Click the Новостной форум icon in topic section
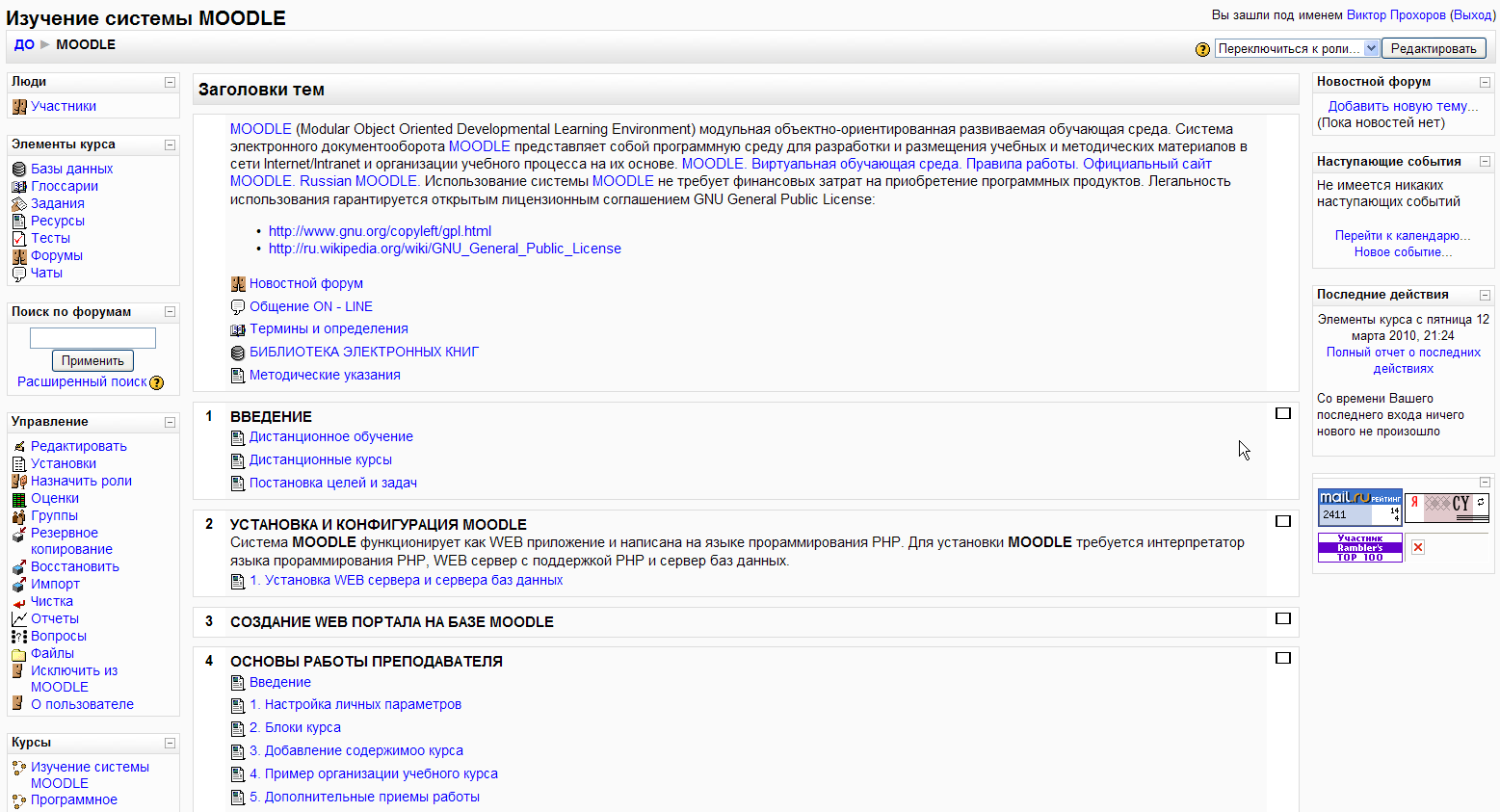1500x812 pixels. (x=238, y=284)
